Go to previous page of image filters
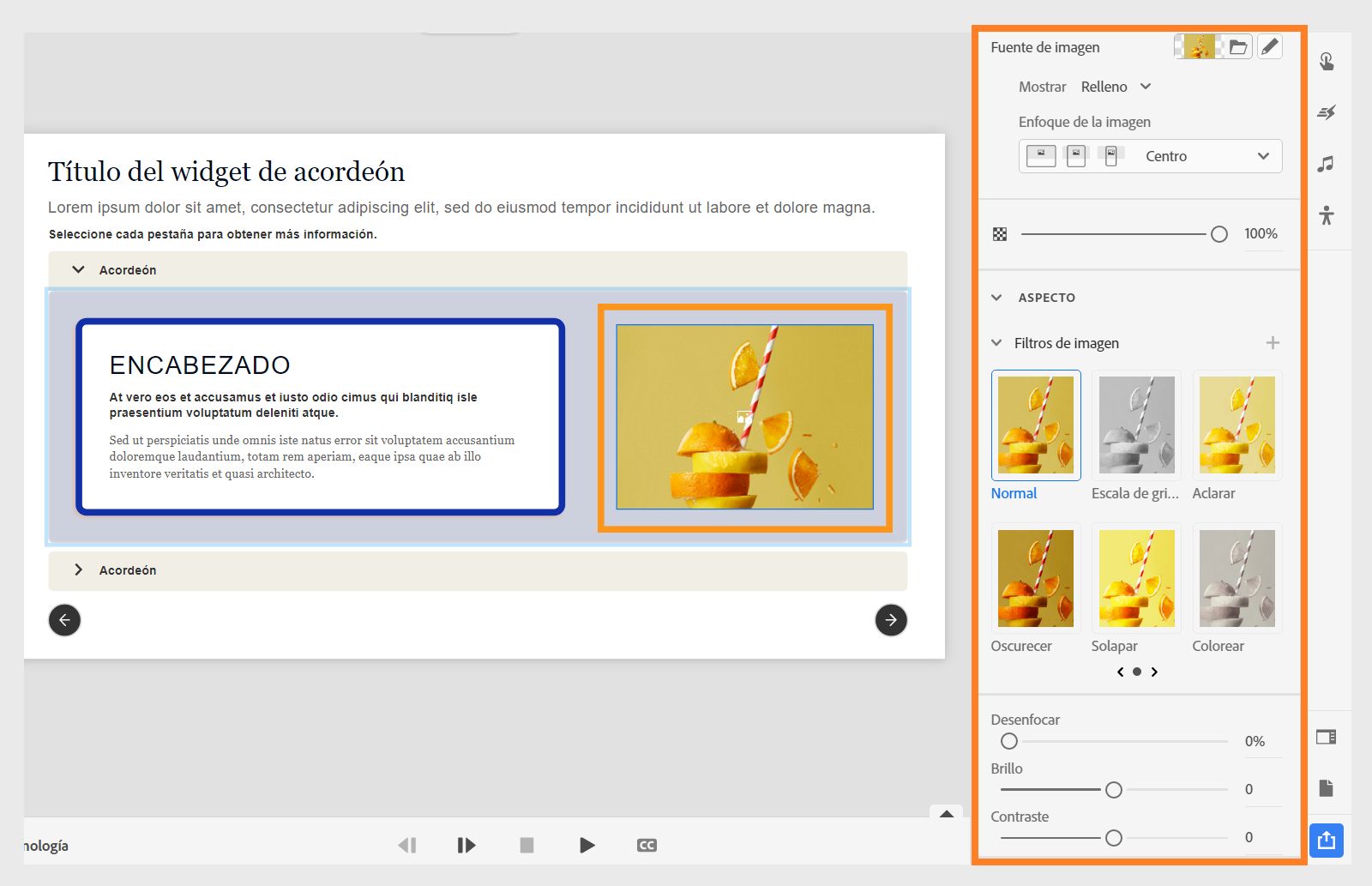Screen dimensions: 1372x886 [x=1120, y=672]
